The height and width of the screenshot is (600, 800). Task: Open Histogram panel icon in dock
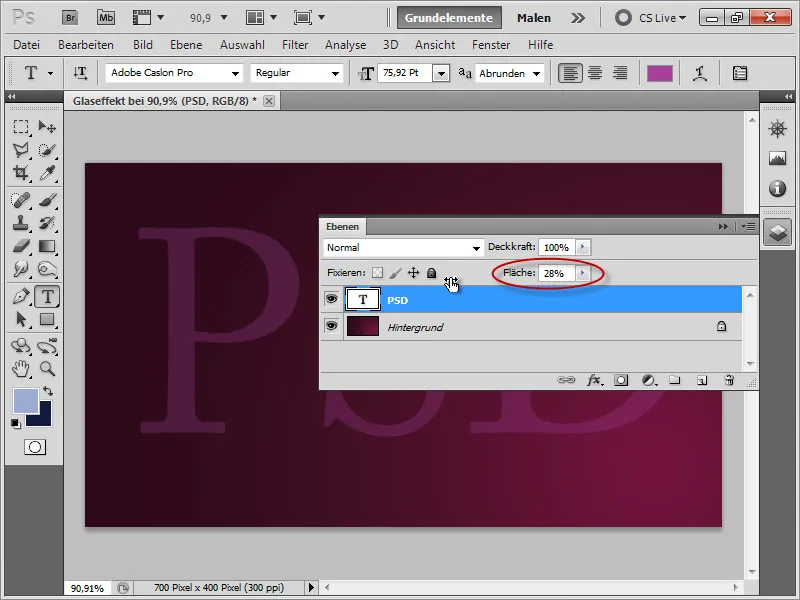point(778,159)
